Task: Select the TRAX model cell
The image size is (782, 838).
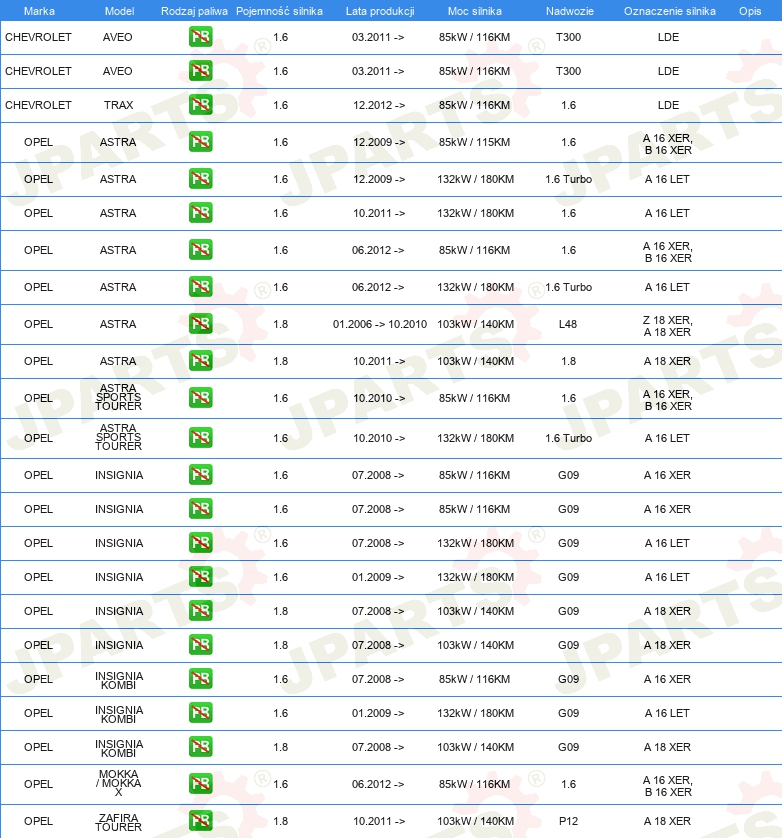Action: point(119,105)
